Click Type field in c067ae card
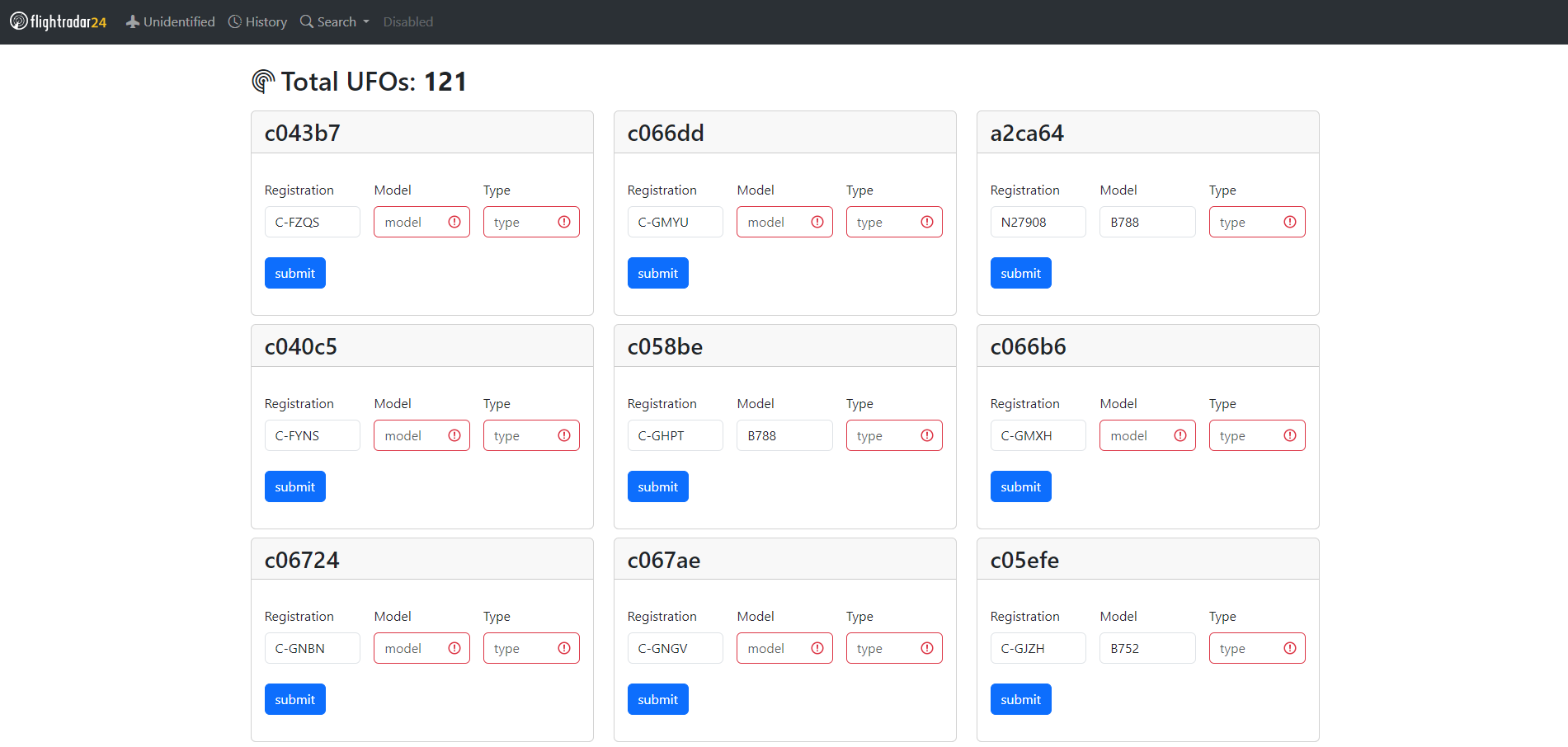 (x=894, y=648)
